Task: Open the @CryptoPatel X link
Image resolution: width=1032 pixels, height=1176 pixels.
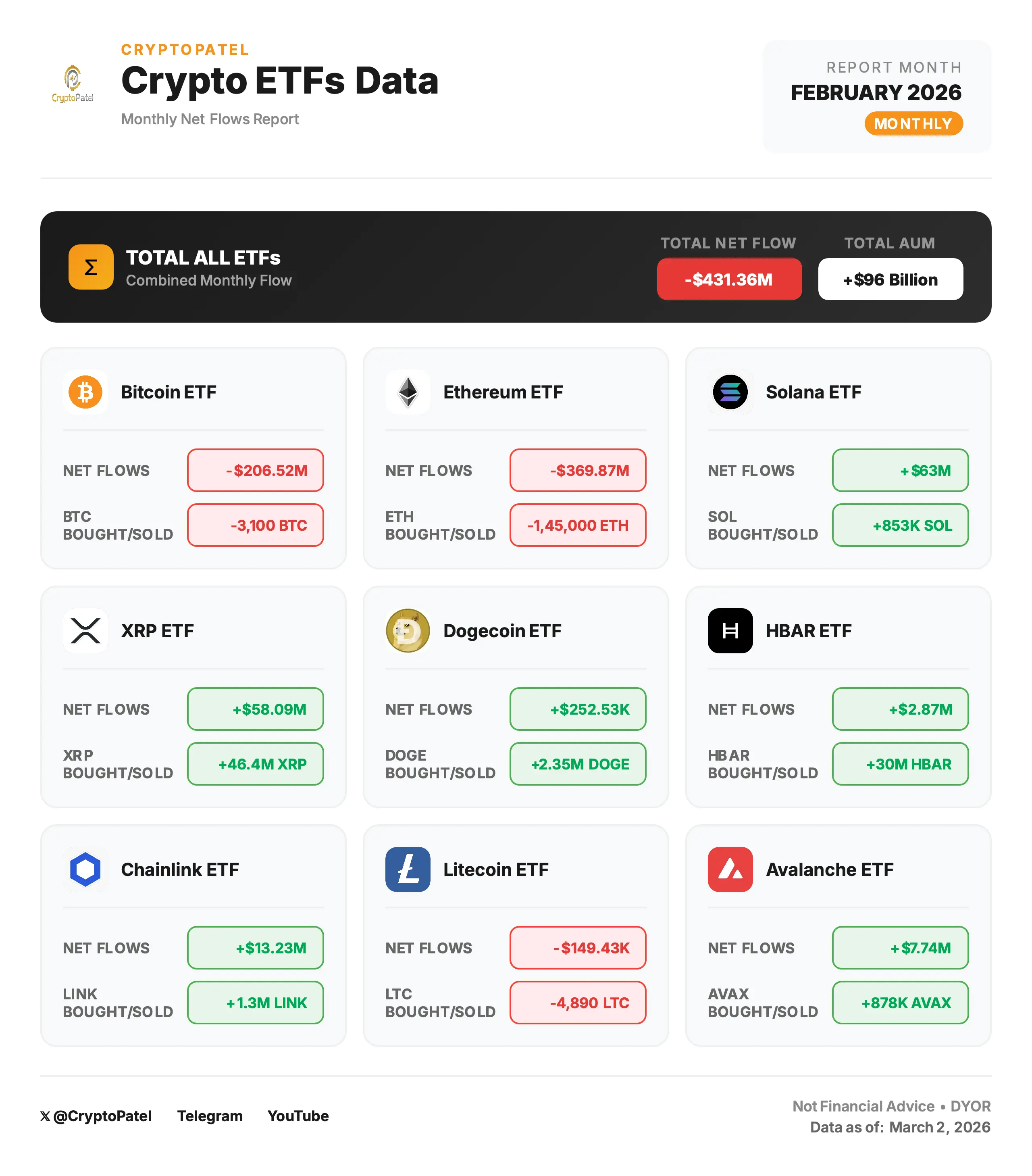Action: tap(96, 1116)
